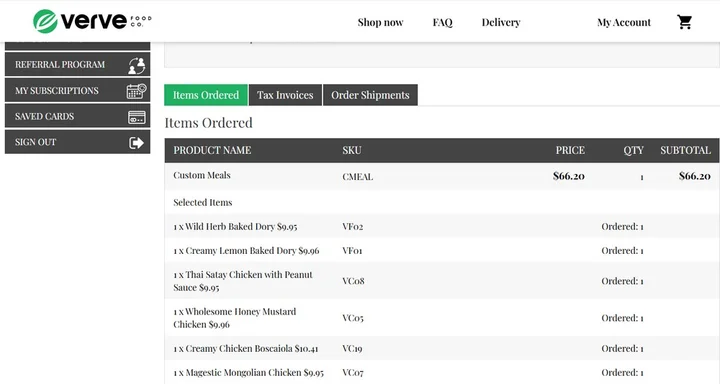Click the Referral Program people icon
This screenshot has height=384, width=720.
coord(136,65)
